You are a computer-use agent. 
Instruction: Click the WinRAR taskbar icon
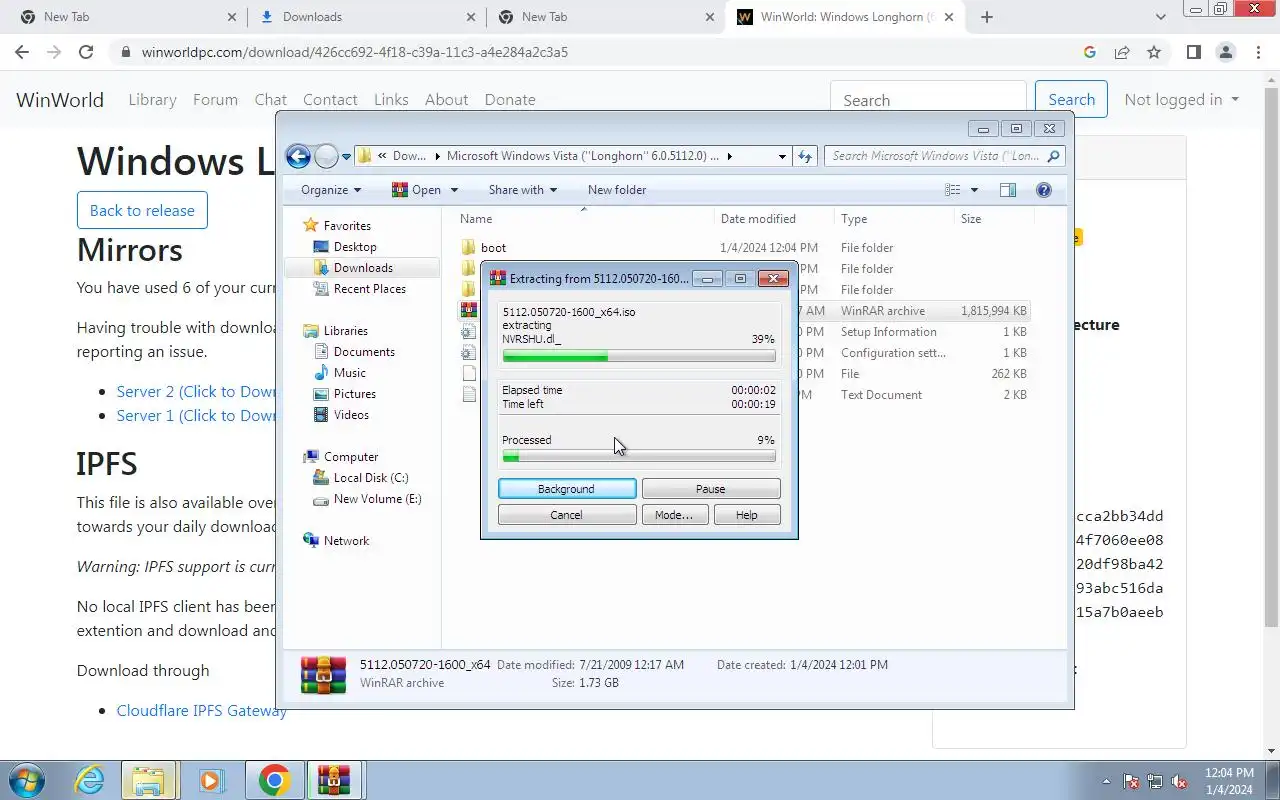(334, 780)
